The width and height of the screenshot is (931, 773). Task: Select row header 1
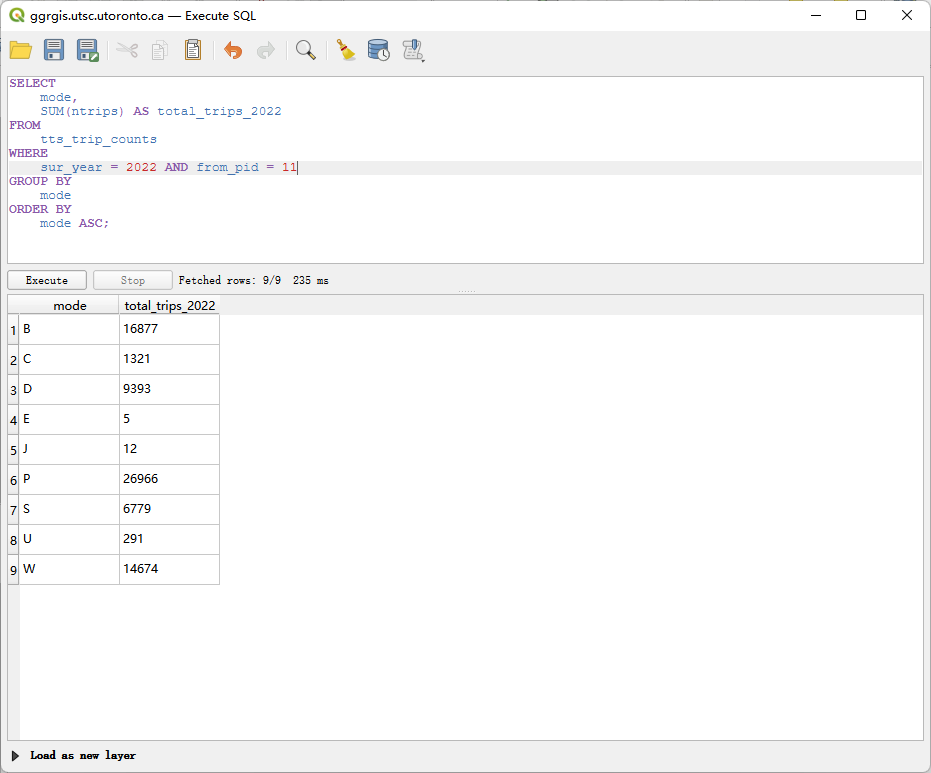[13, 330]
